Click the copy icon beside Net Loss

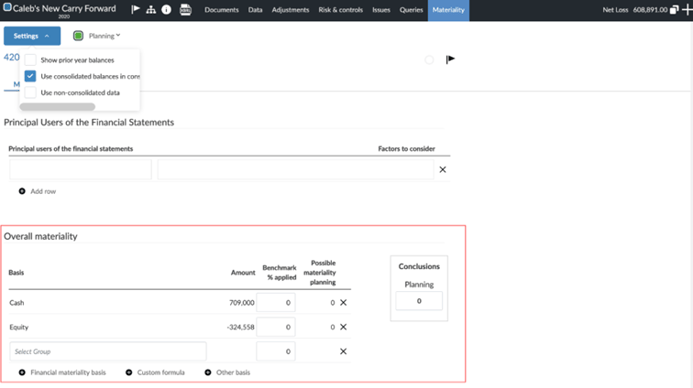tap(674, 9)
